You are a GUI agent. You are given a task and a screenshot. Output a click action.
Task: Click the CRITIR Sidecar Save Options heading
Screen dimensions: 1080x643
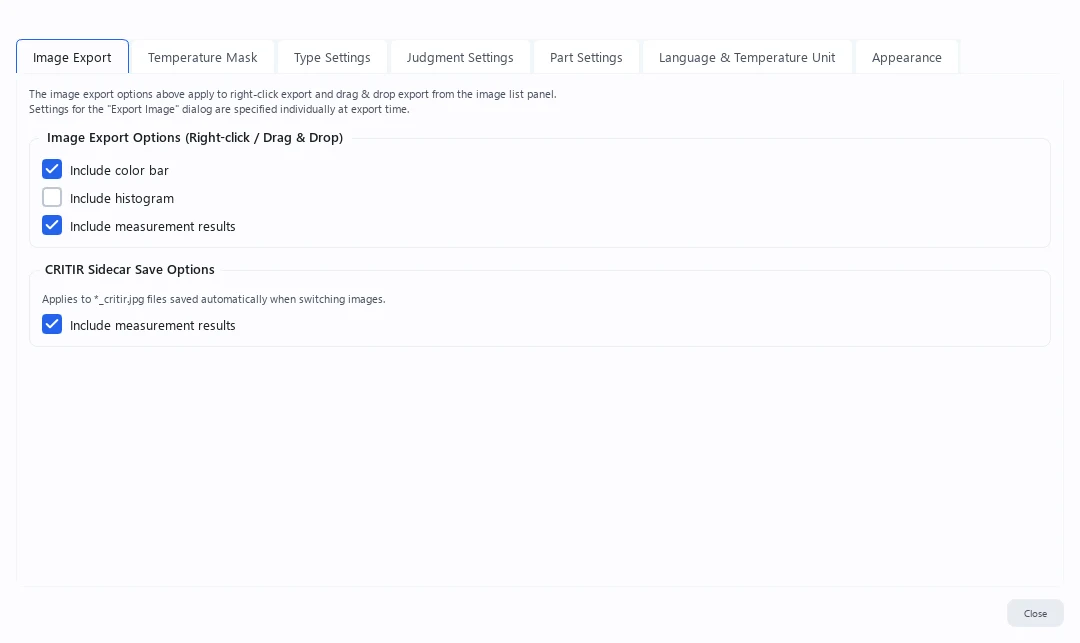point(129,270)
